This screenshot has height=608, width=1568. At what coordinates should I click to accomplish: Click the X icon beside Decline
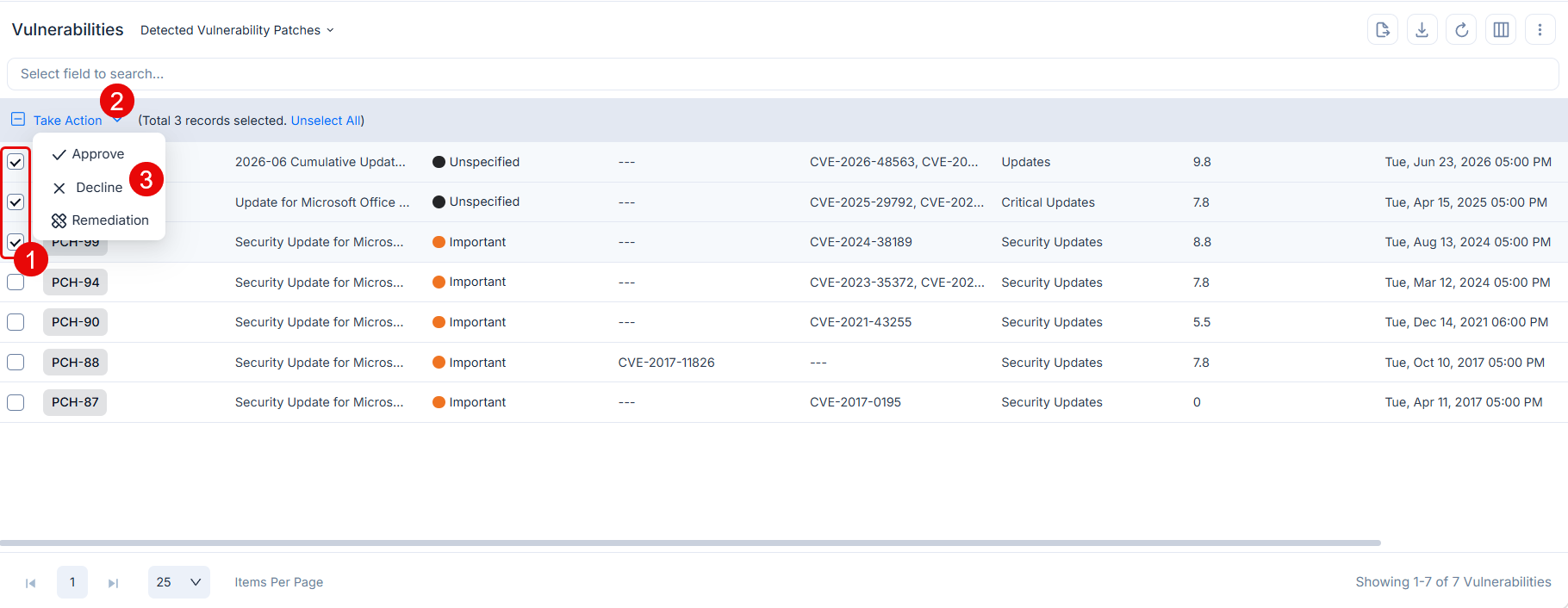pos(59,188)
